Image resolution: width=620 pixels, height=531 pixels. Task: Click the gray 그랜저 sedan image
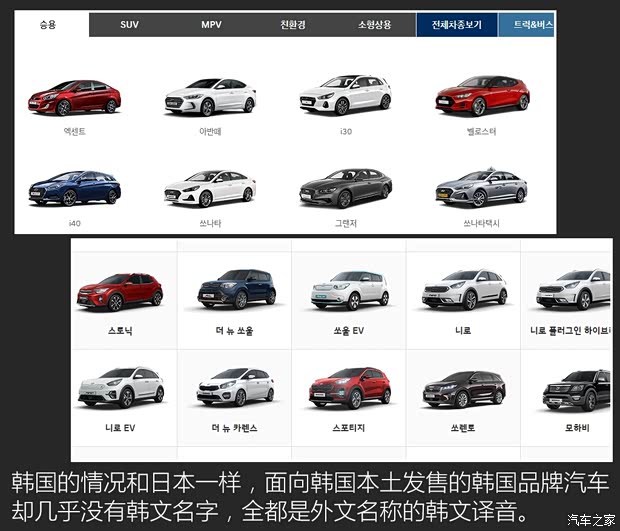pyautogui.click(x=346, y=188)
